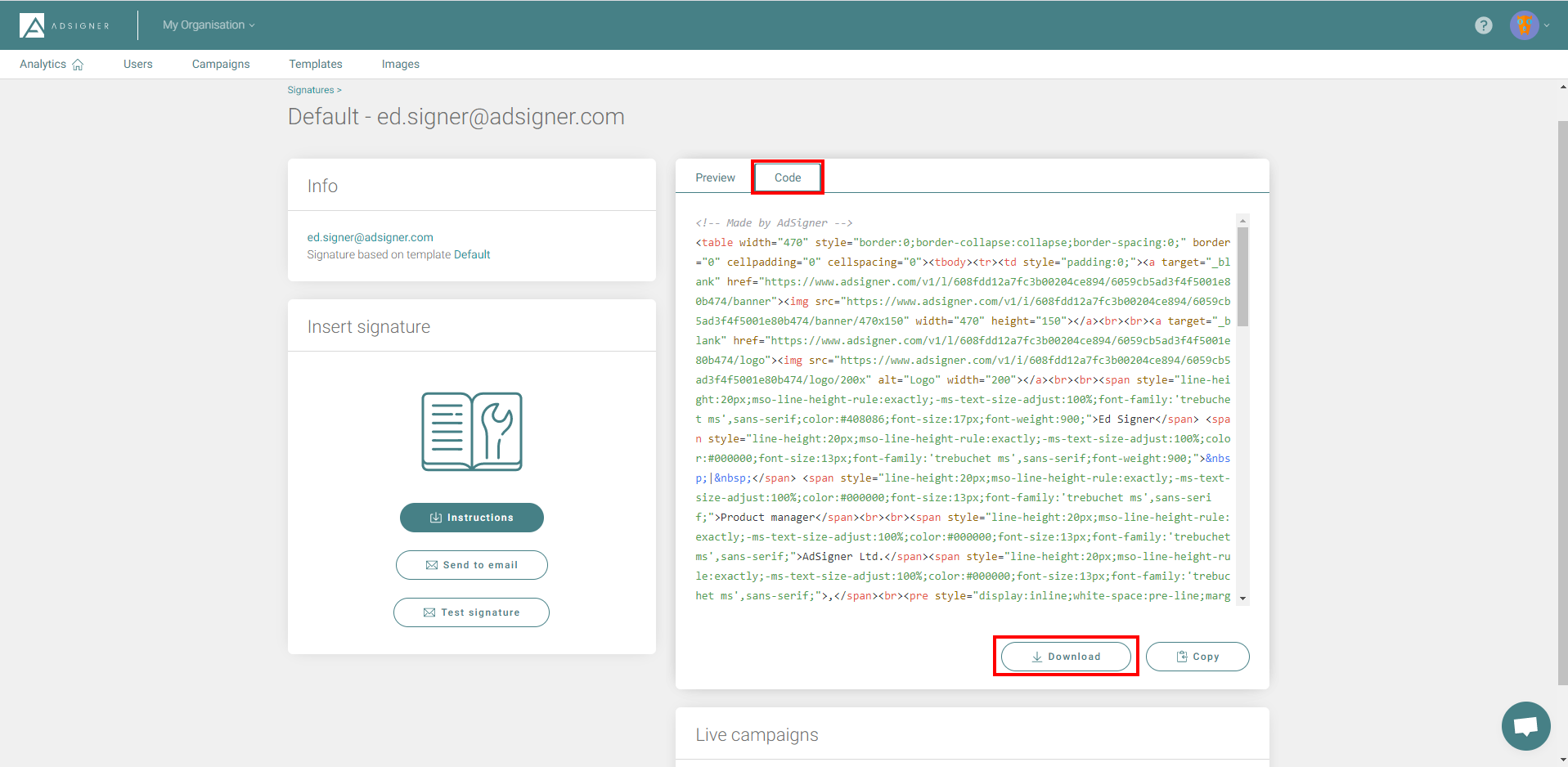Open the Images section
This screenshot has width=1568, height=767.
400,64
